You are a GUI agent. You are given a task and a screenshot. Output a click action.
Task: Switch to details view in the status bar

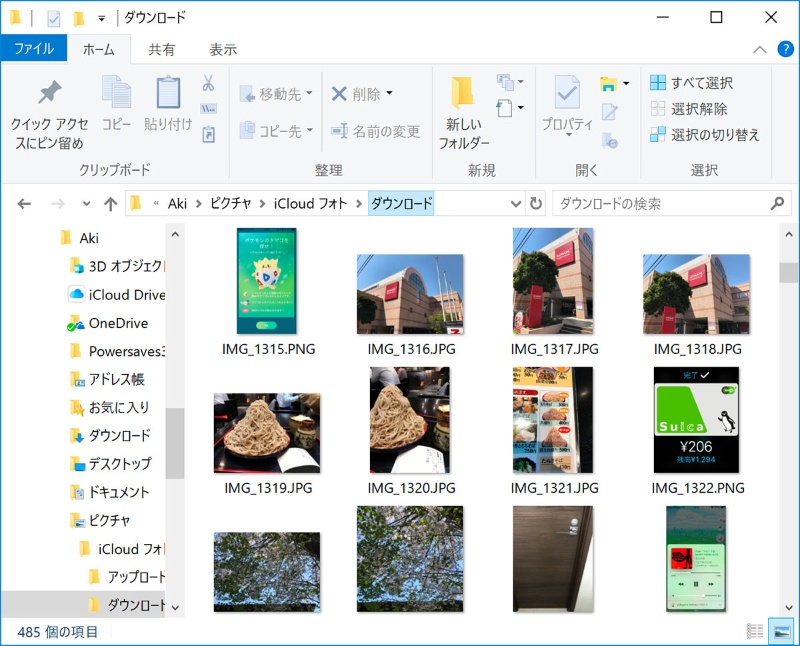[754, 631]
